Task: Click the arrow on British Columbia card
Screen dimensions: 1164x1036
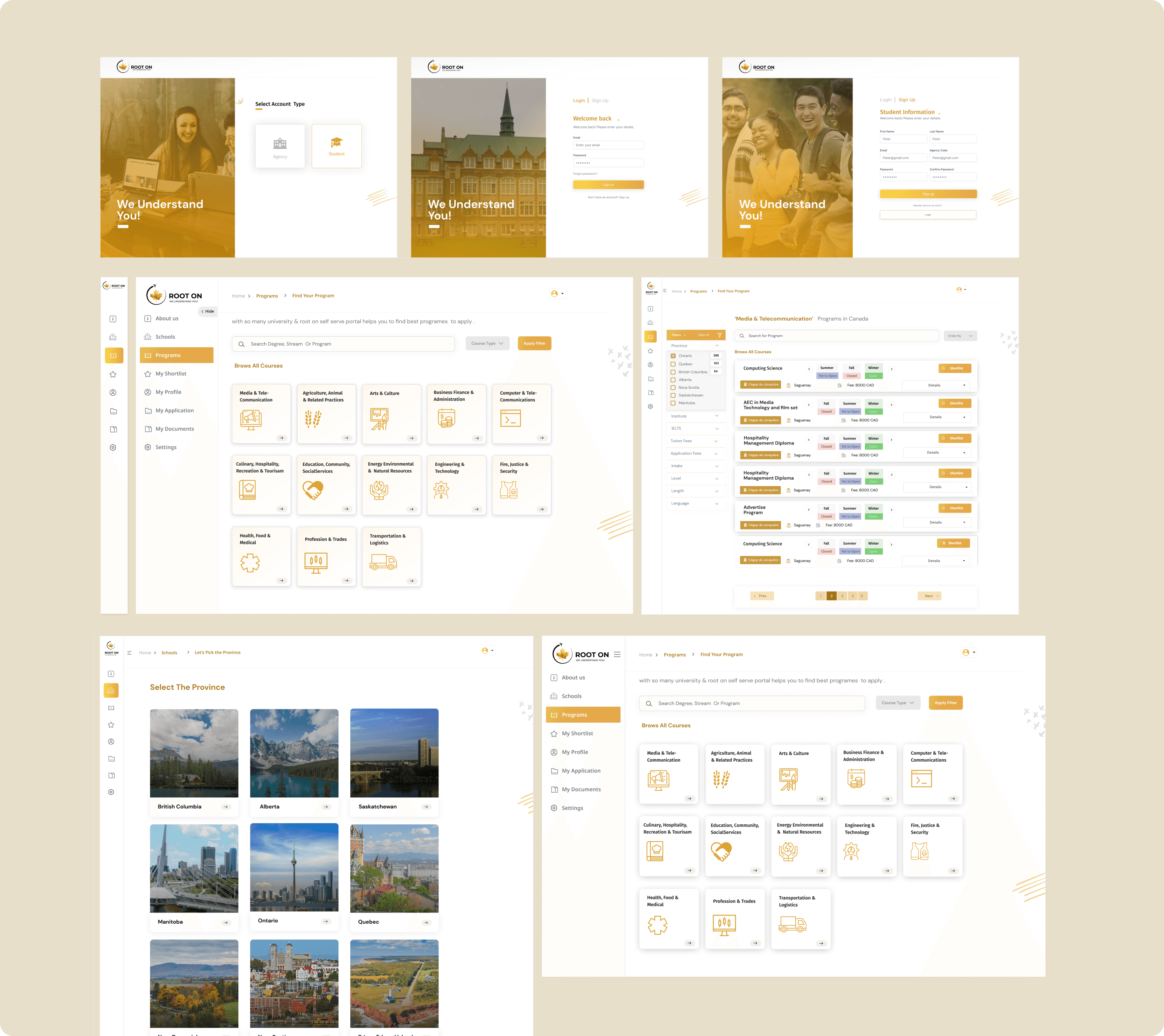Action: point(226,807)
